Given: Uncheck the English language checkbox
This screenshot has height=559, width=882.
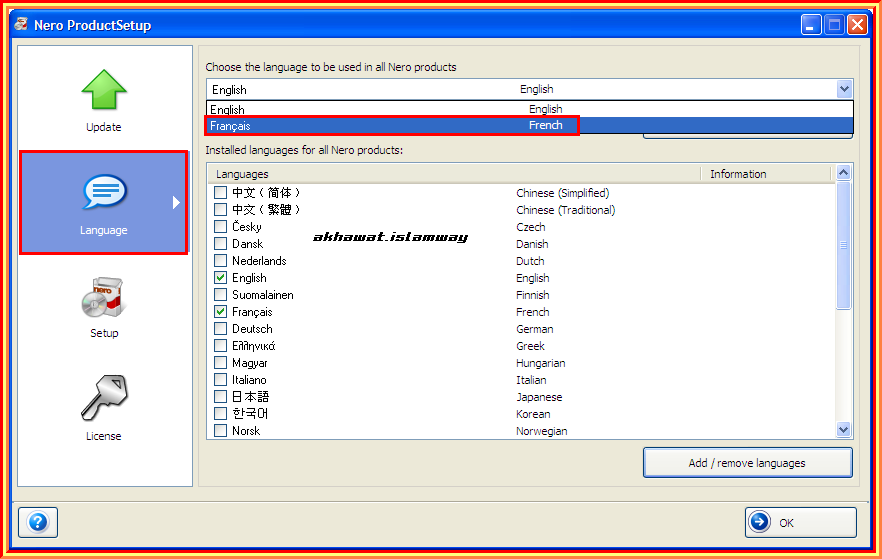Looking at the screenshot, I should 220,277.
